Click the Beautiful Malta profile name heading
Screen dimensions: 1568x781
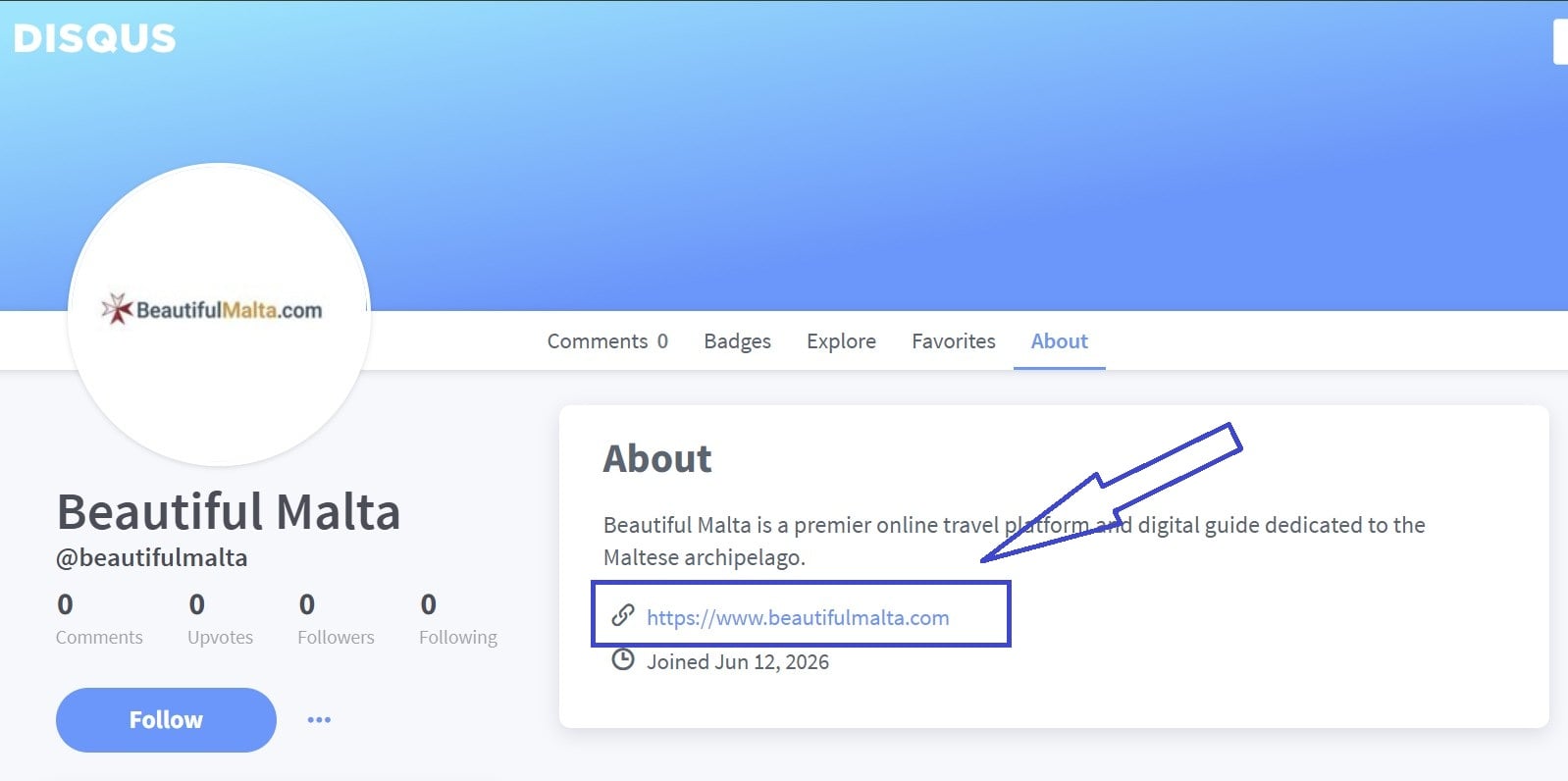[229, 511]
